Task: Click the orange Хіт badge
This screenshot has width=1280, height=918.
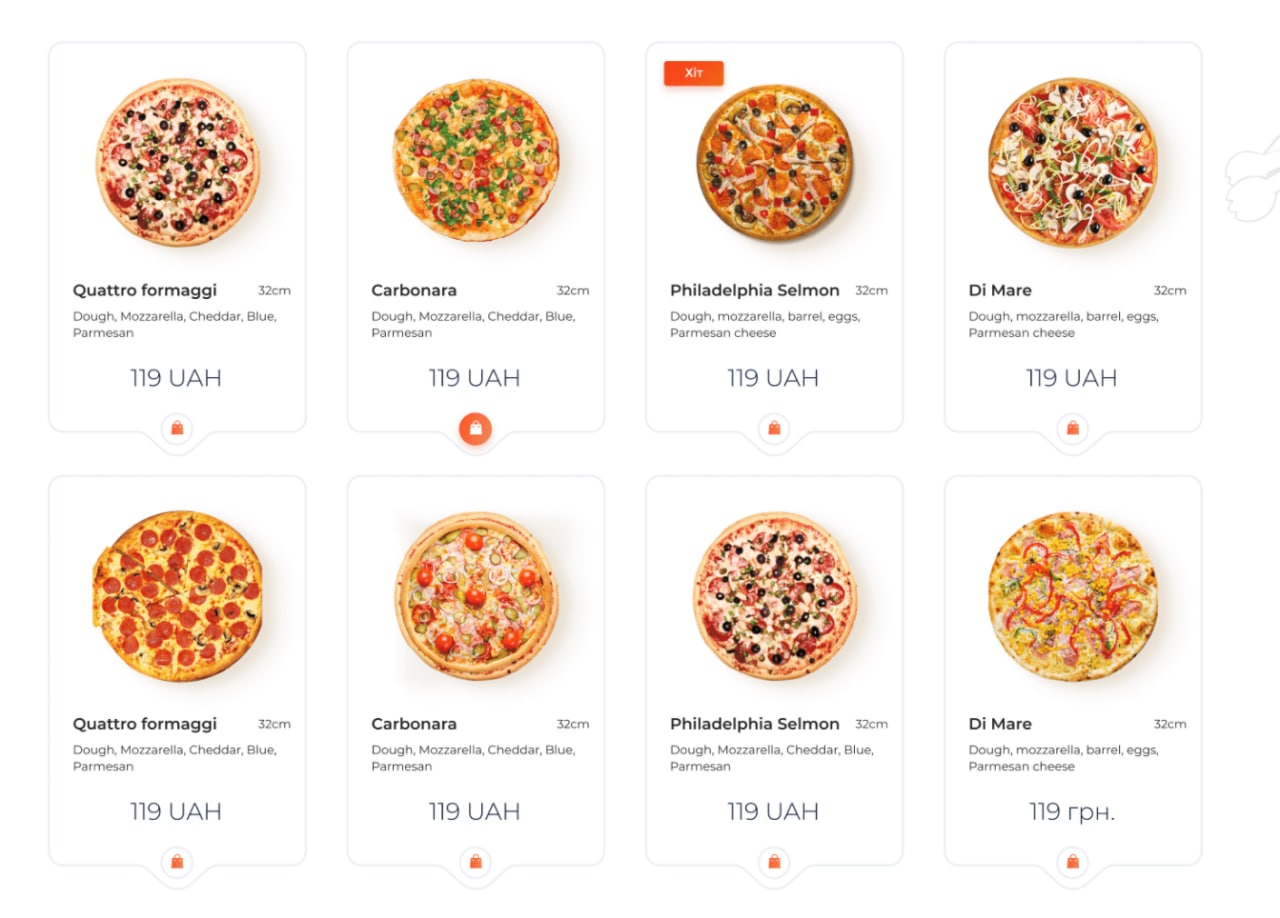Action: 693,74
